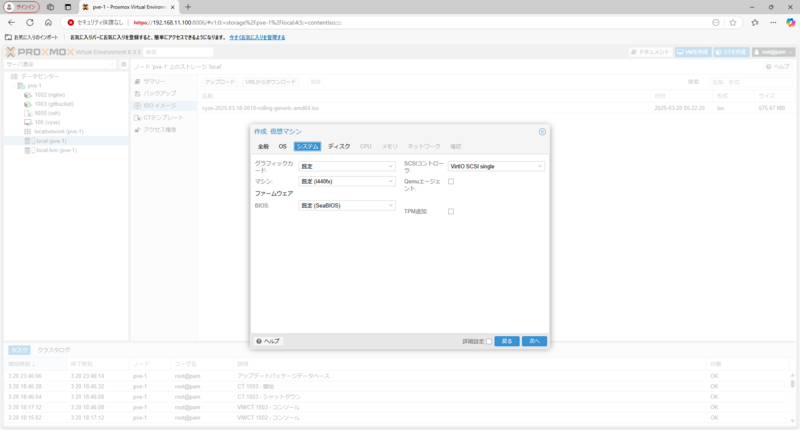Add page to favorites with star icon

coord(733,22)
